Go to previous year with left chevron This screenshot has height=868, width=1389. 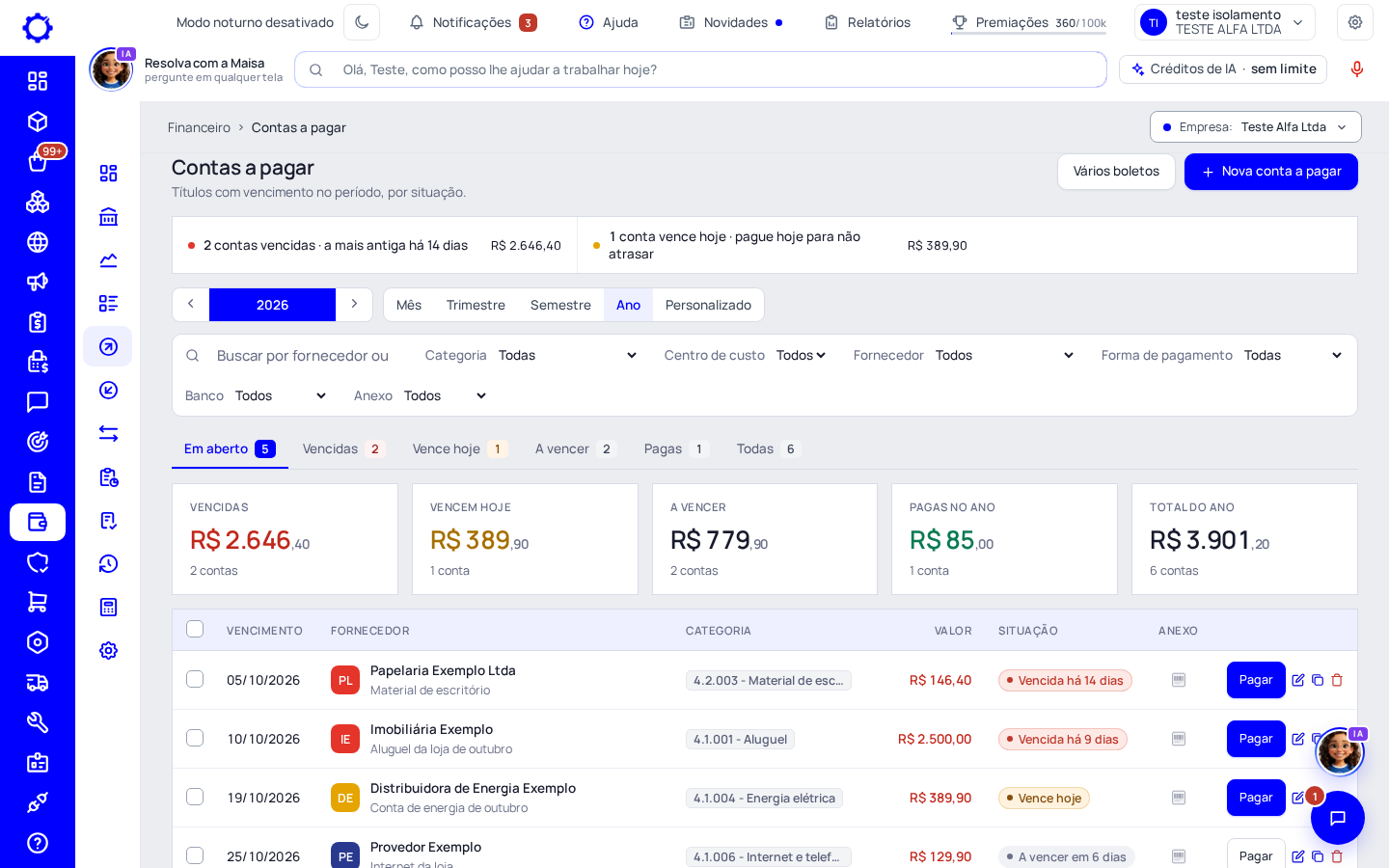(191, 304)
